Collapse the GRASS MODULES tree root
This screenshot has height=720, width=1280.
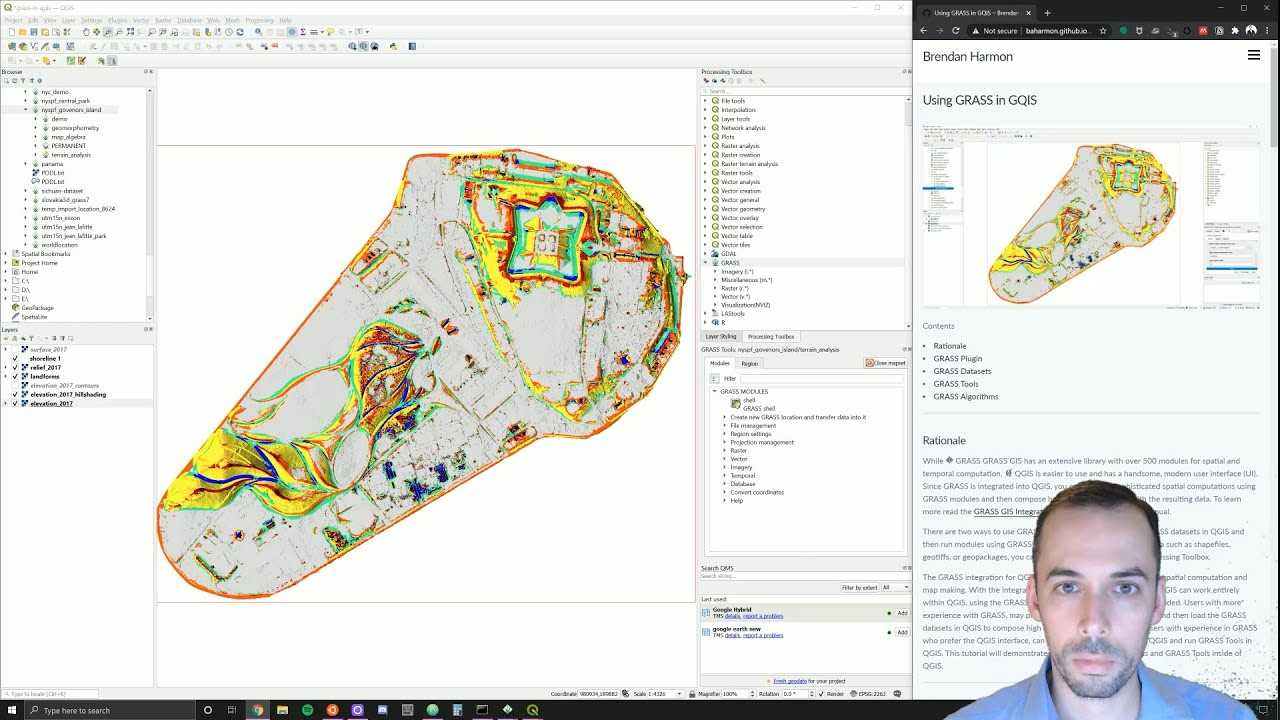[715, 392]
